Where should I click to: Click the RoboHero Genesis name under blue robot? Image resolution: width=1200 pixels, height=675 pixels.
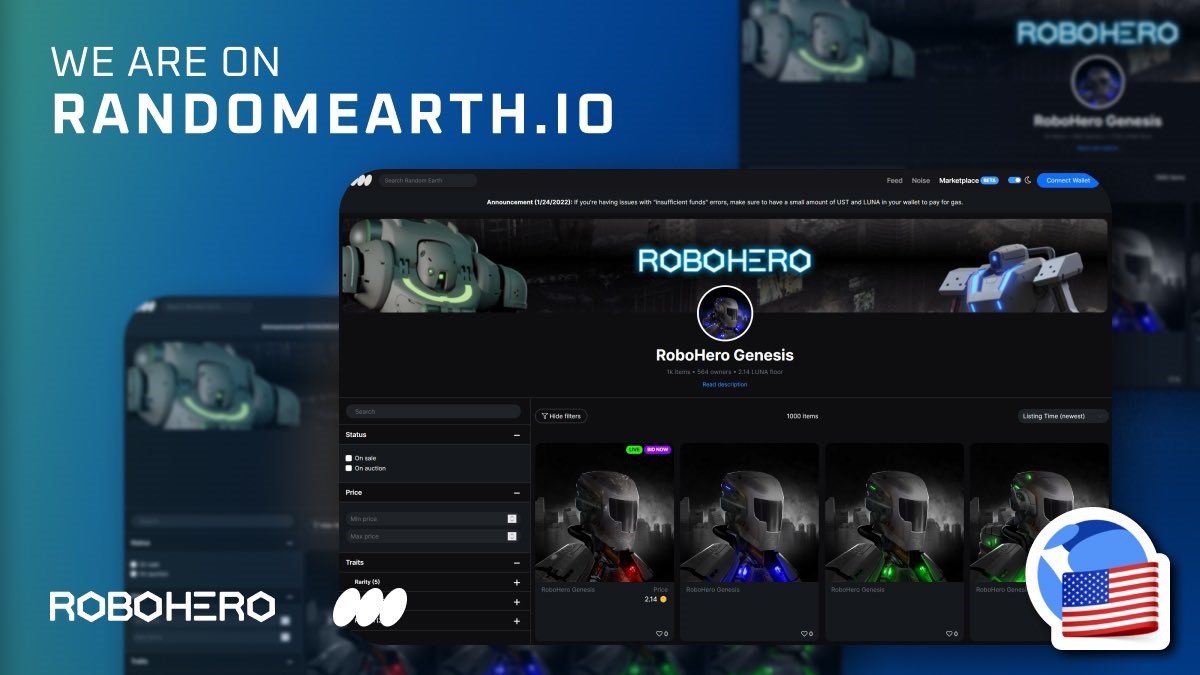[x=713, y=590]
